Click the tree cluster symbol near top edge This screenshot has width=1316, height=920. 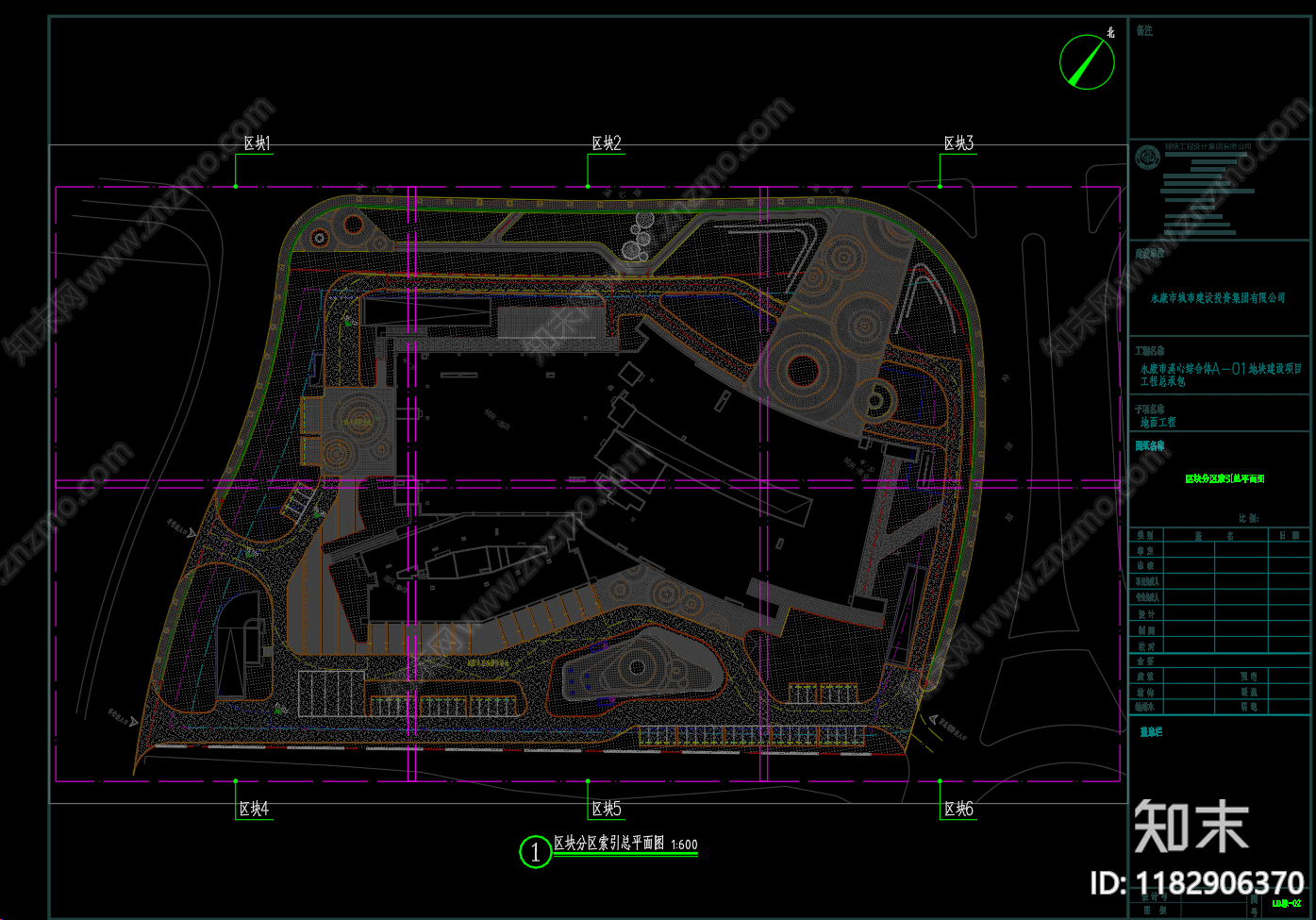(x=640, y=238)
